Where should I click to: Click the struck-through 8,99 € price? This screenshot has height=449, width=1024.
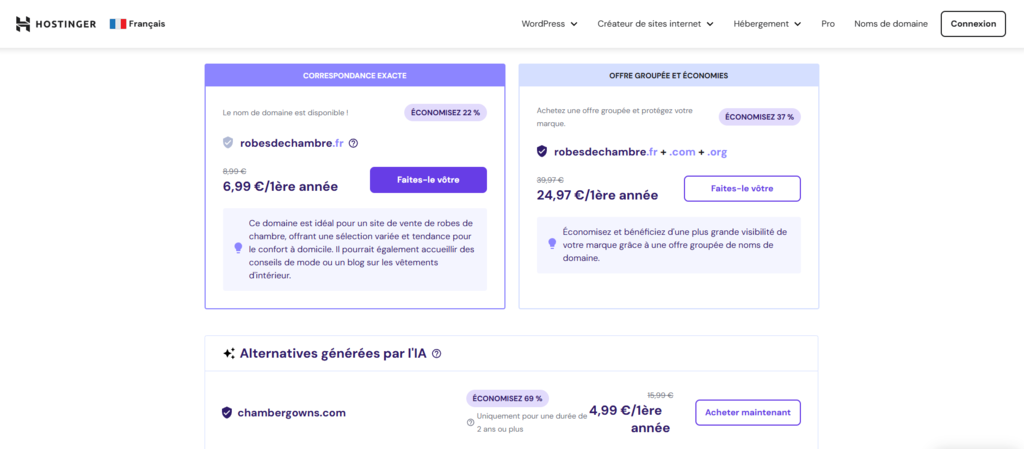click(x=236, y=171)
